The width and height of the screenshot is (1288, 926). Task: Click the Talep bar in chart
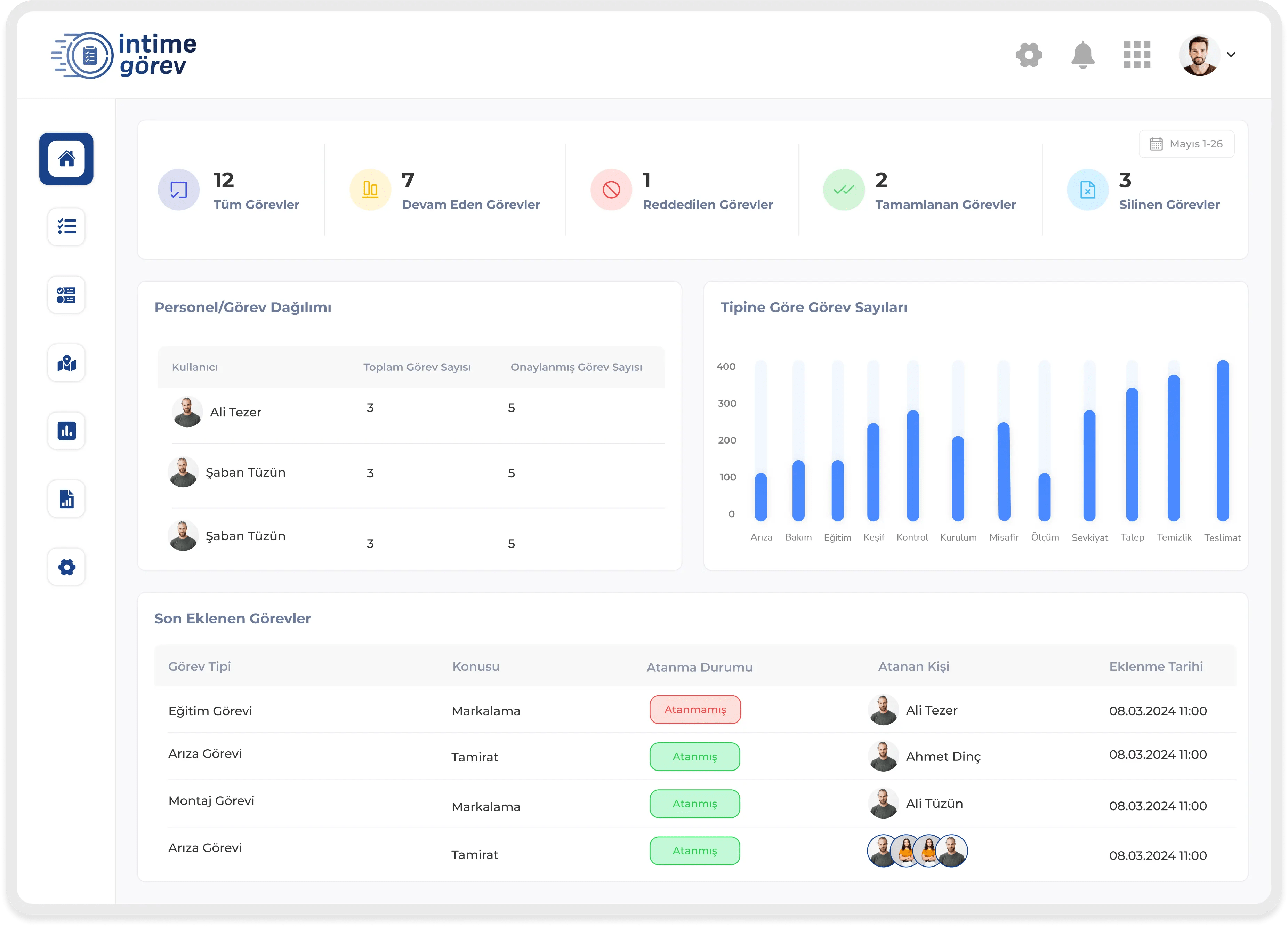(x=1132, y=454)
